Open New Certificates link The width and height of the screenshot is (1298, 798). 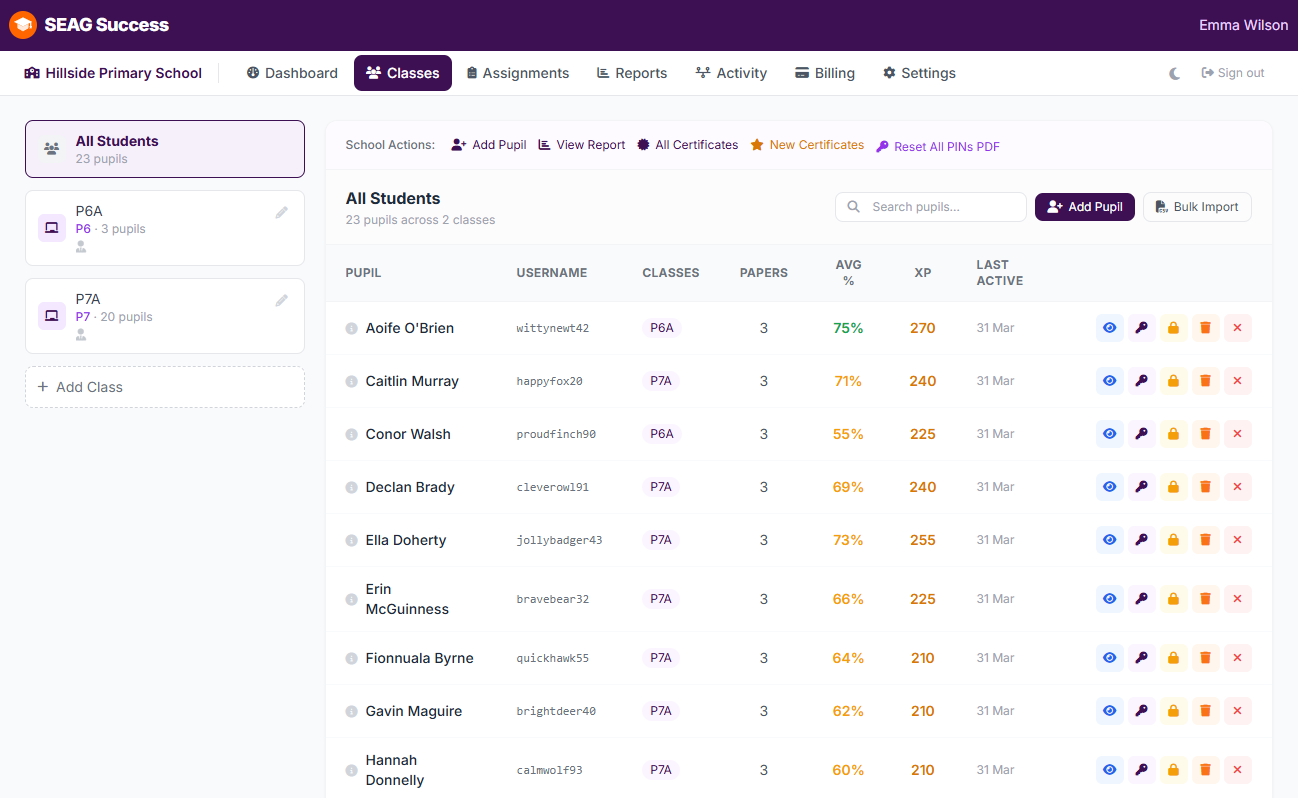[807, 145]
